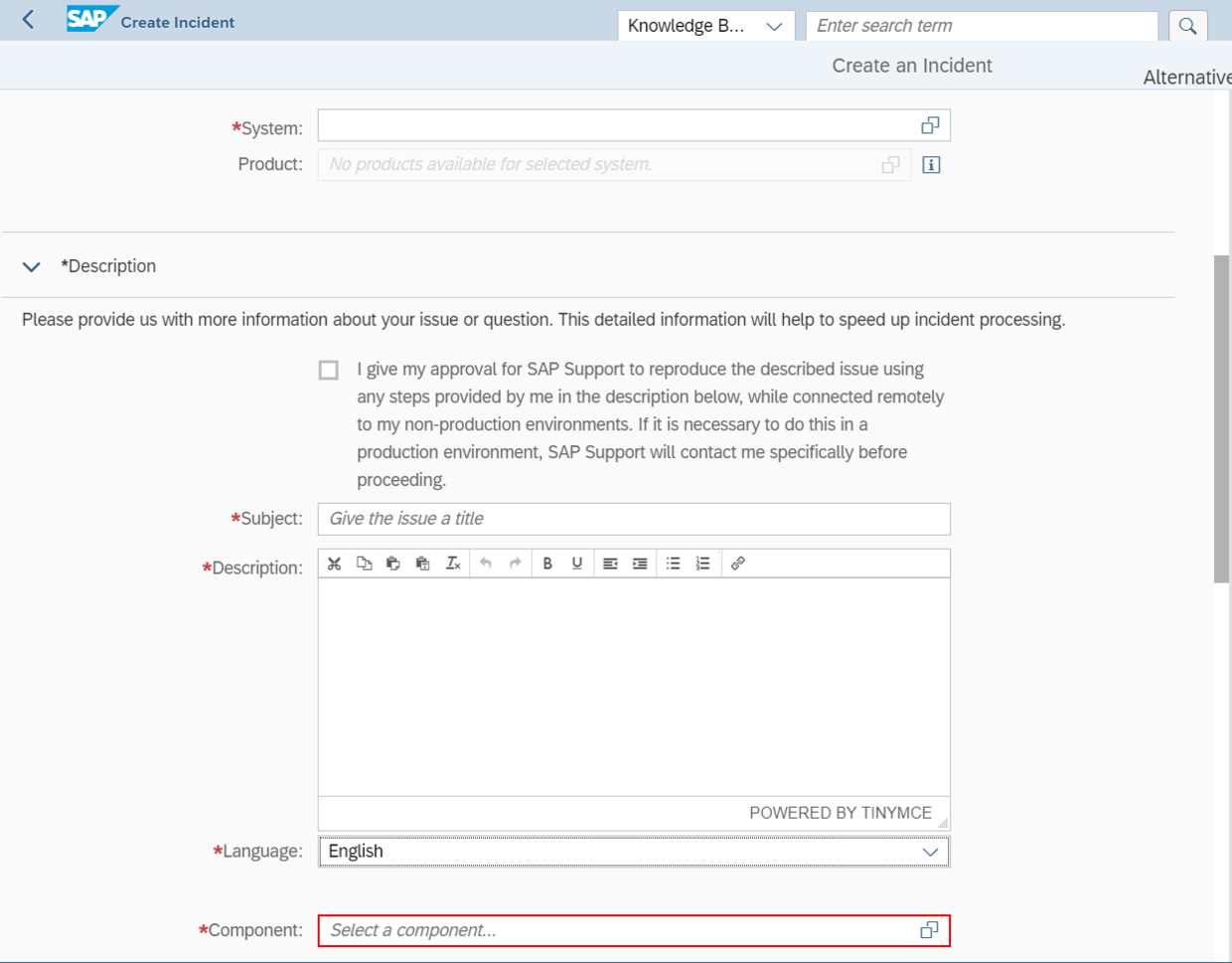Go back using the header arrow
1232x963 pixels.
[x=28, y=20]
